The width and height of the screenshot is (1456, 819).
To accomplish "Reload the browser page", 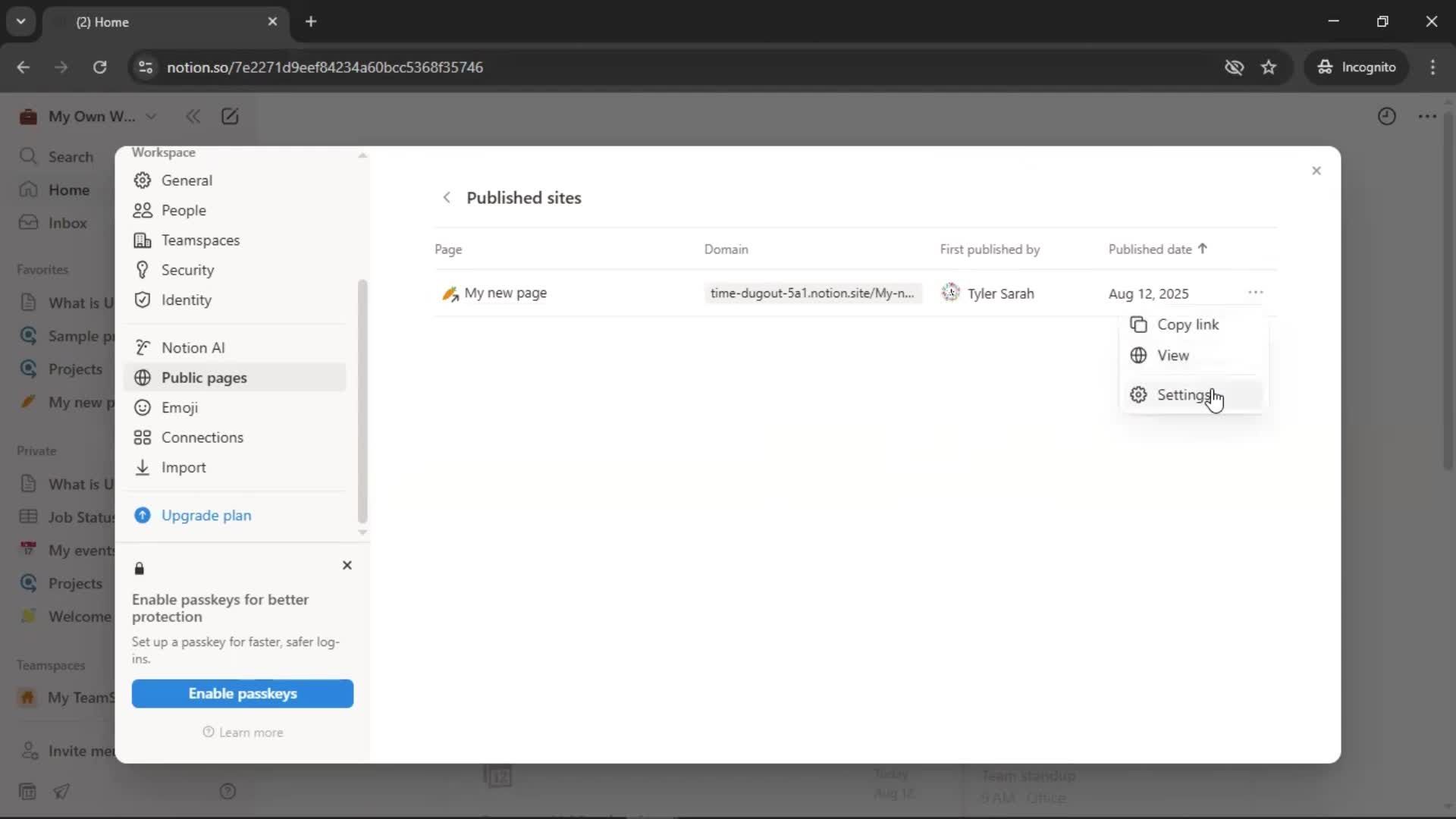I will coord(100,67).
